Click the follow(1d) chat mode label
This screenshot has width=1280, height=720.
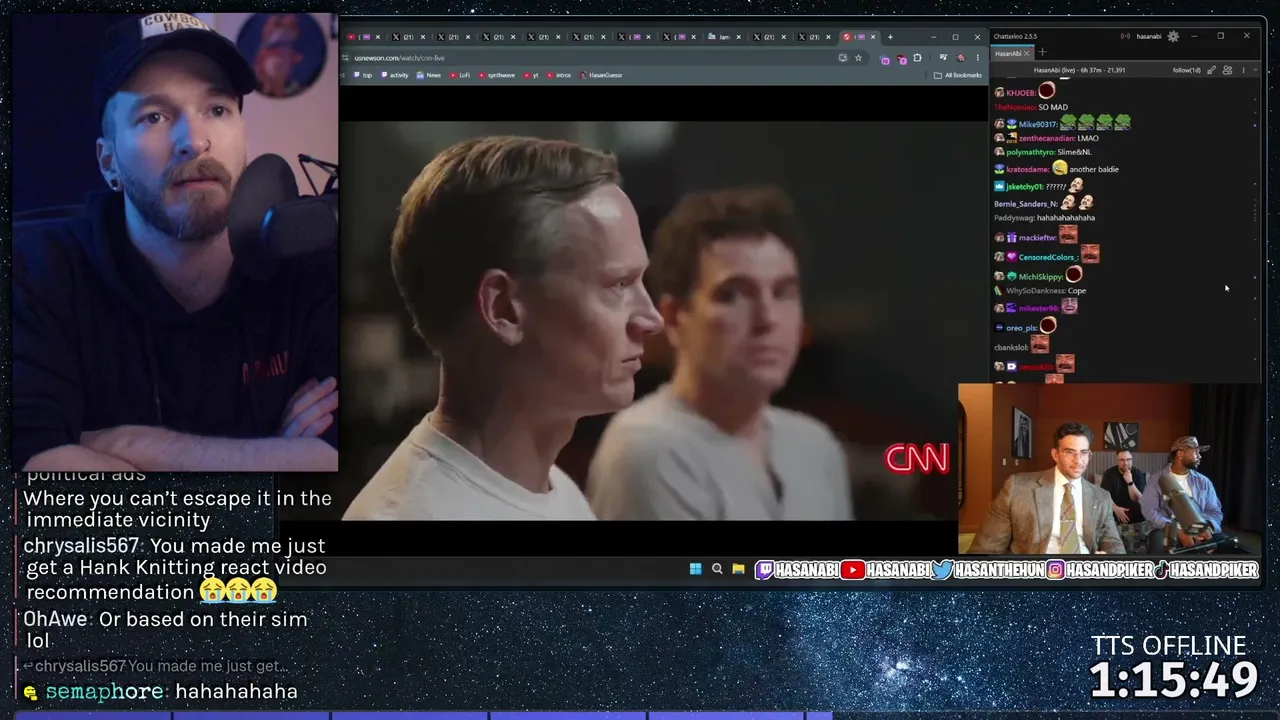coord(1187,70)
